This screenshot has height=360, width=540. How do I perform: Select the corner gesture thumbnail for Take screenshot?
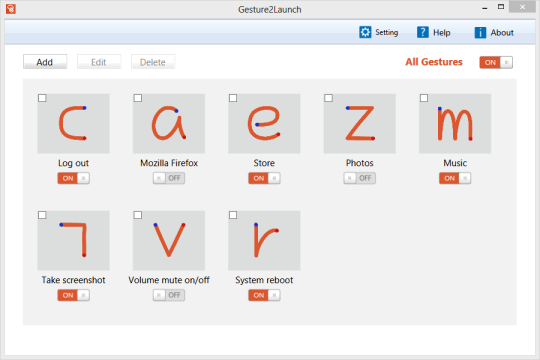(73, 241)
